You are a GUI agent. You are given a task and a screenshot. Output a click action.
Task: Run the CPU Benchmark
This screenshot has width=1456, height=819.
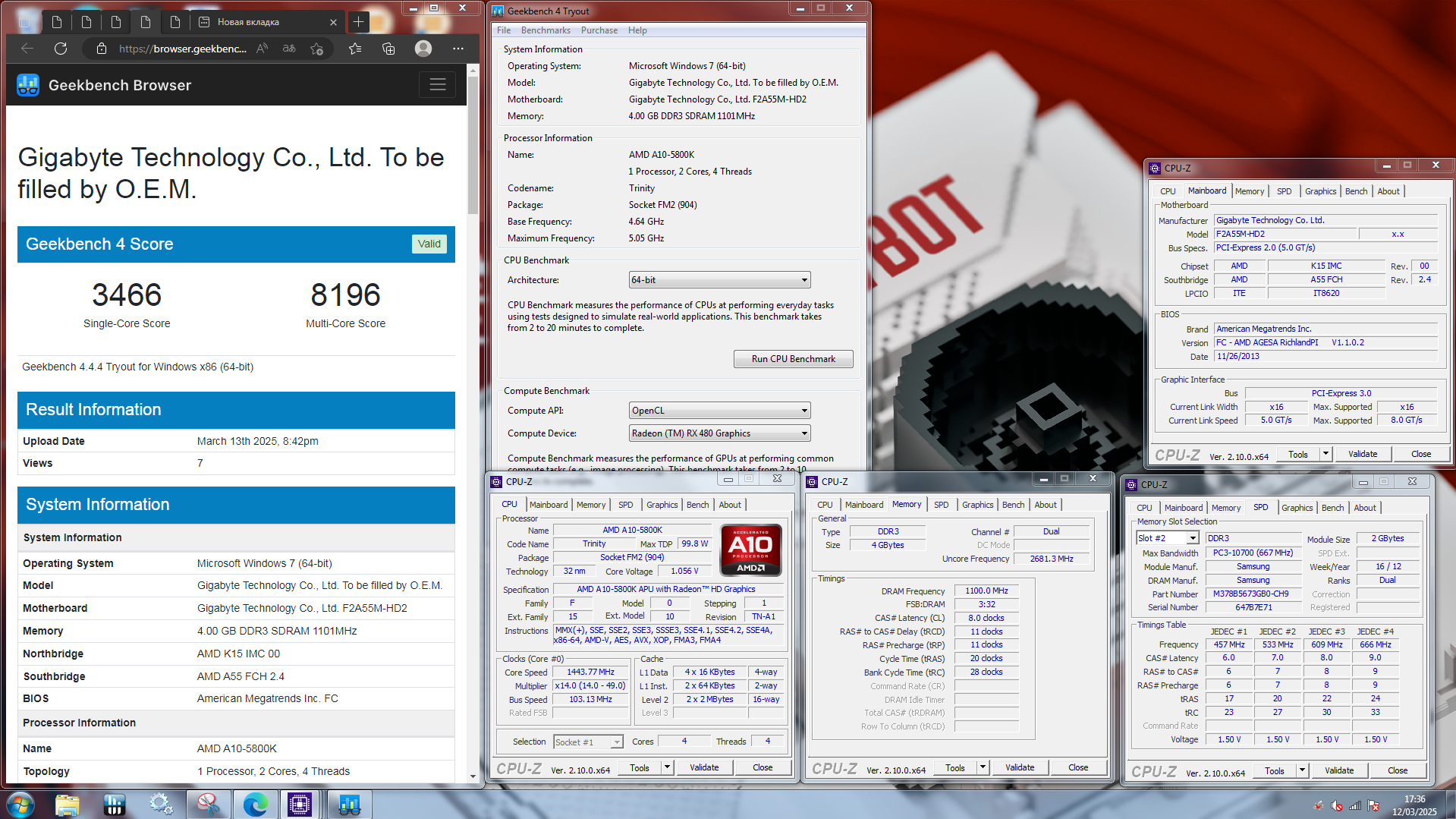793,359
